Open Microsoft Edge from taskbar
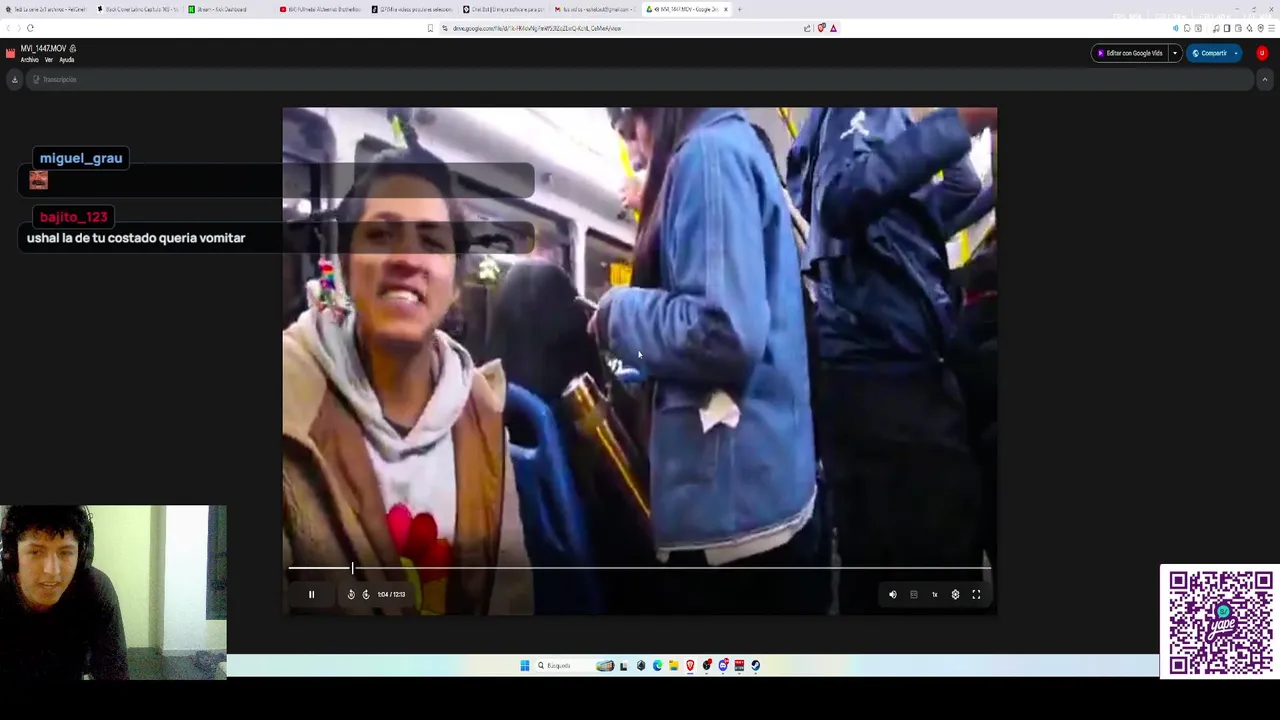This screenshot has width=1280, height=720. (657, 666)
